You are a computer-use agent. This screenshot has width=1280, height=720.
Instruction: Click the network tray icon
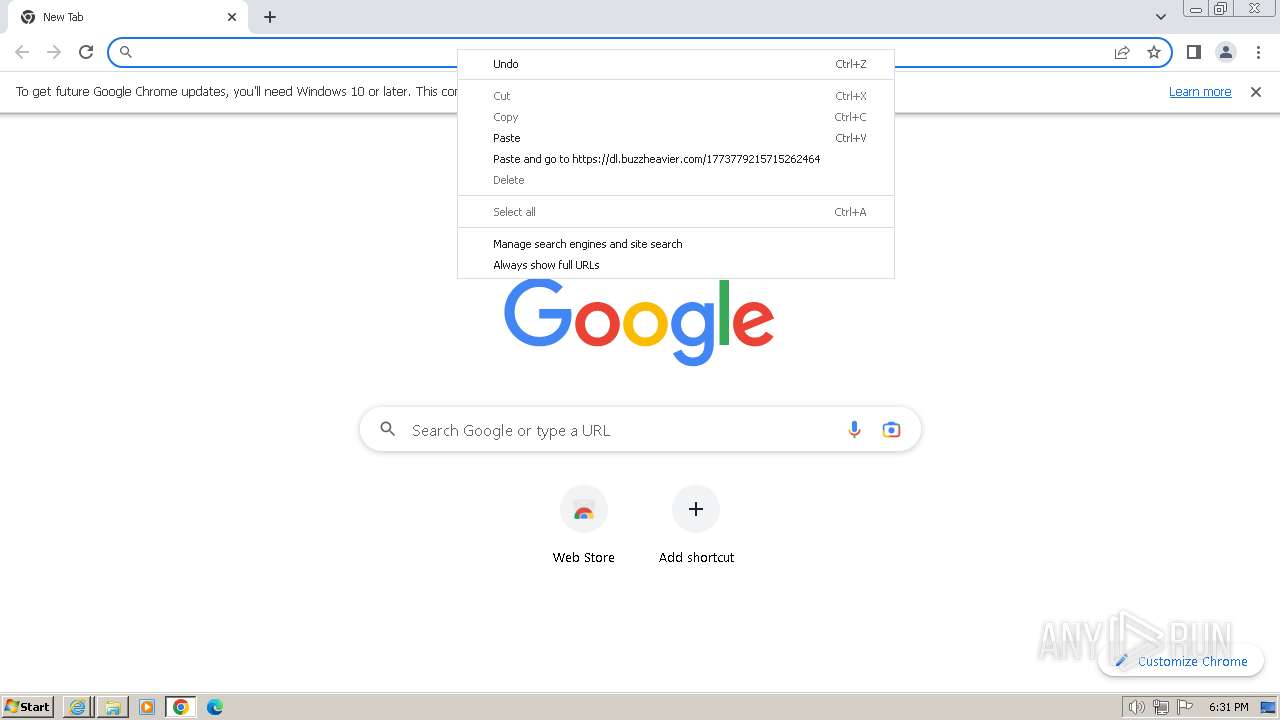1161,707
